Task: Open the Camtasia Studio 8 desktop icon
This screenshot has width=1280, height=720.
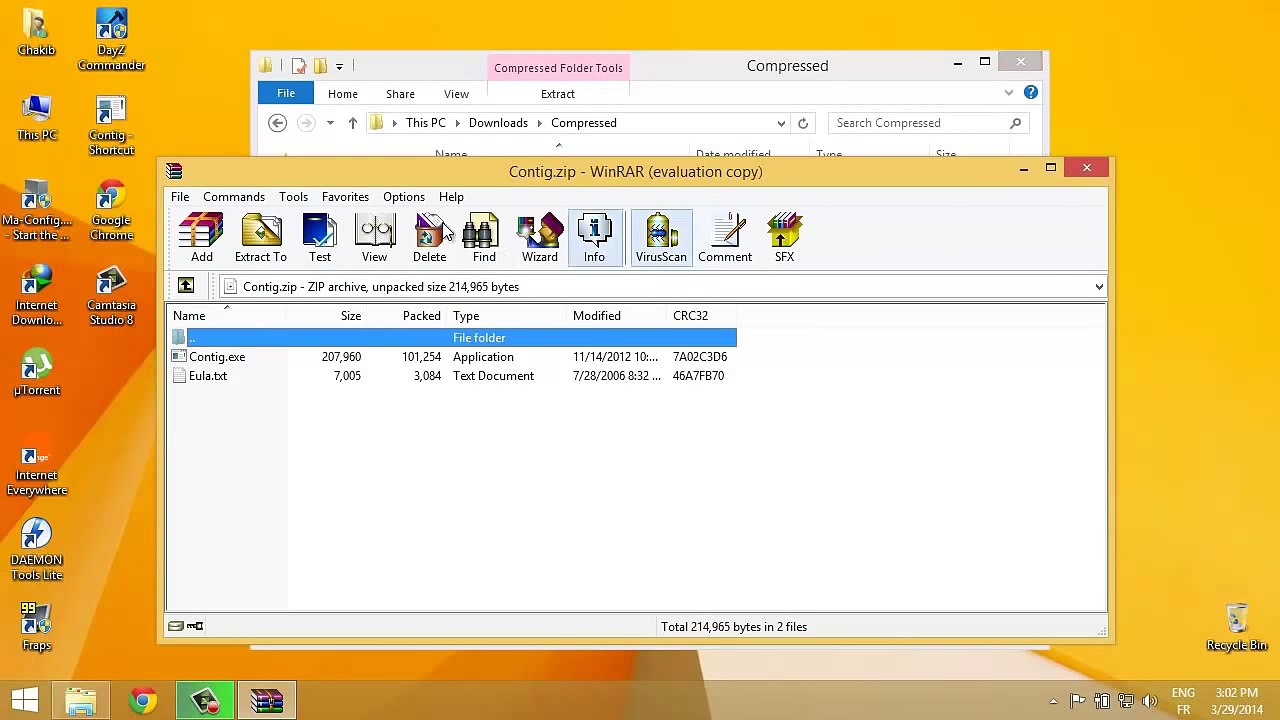Action: [x=111, y=296]
